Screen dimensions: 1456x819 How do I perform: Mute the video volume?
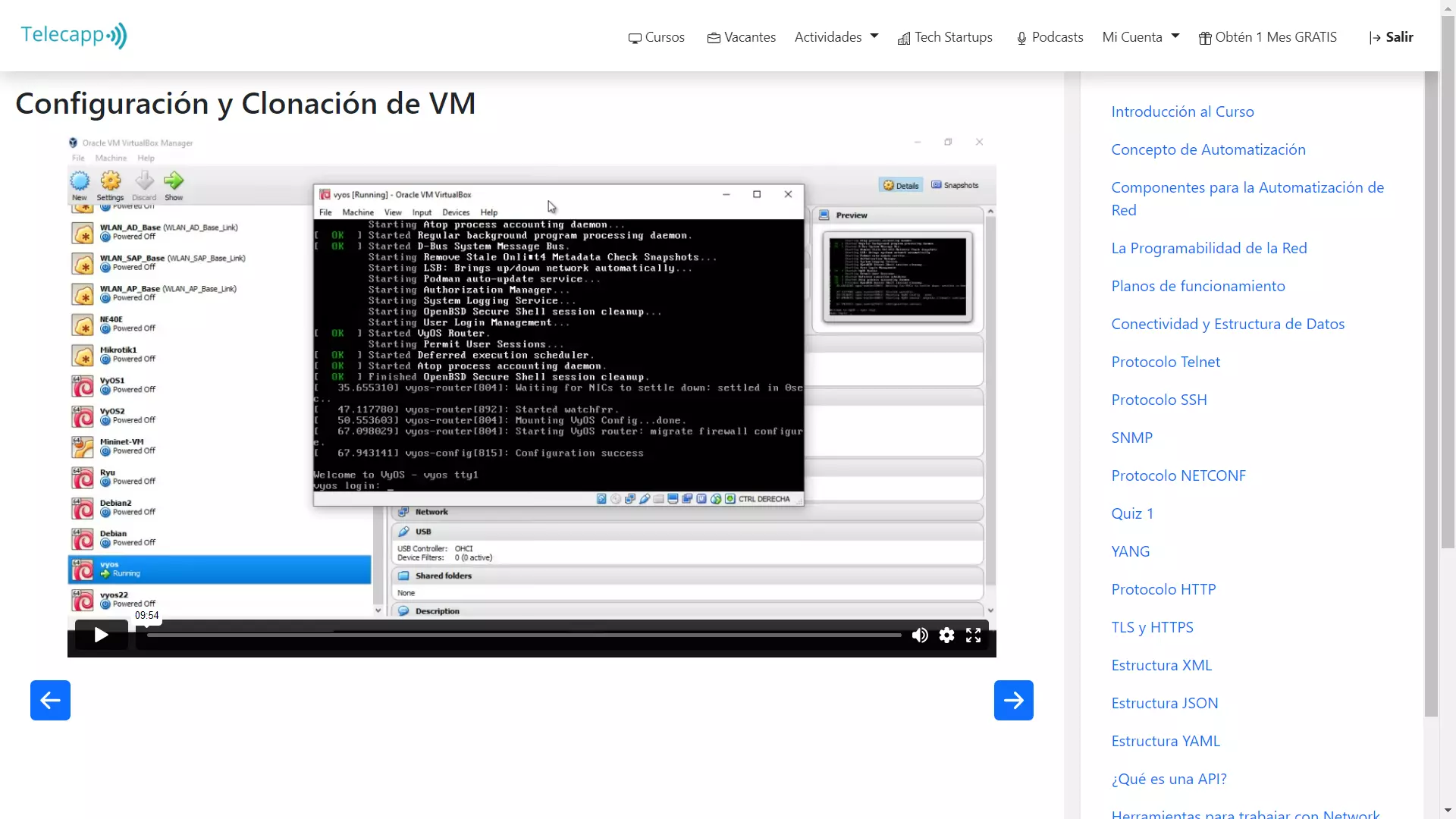(920, 635)
